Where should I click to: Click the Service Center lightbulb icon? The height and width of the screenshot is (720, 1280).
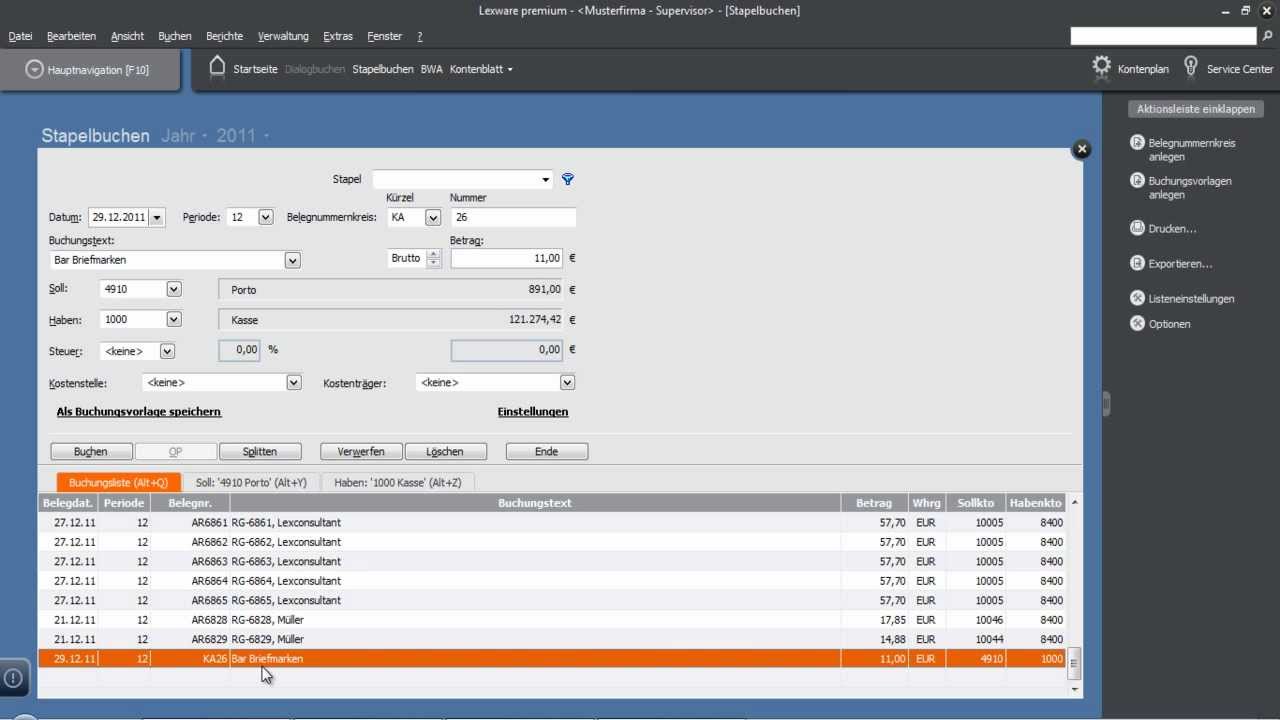tap(1190, 68)
